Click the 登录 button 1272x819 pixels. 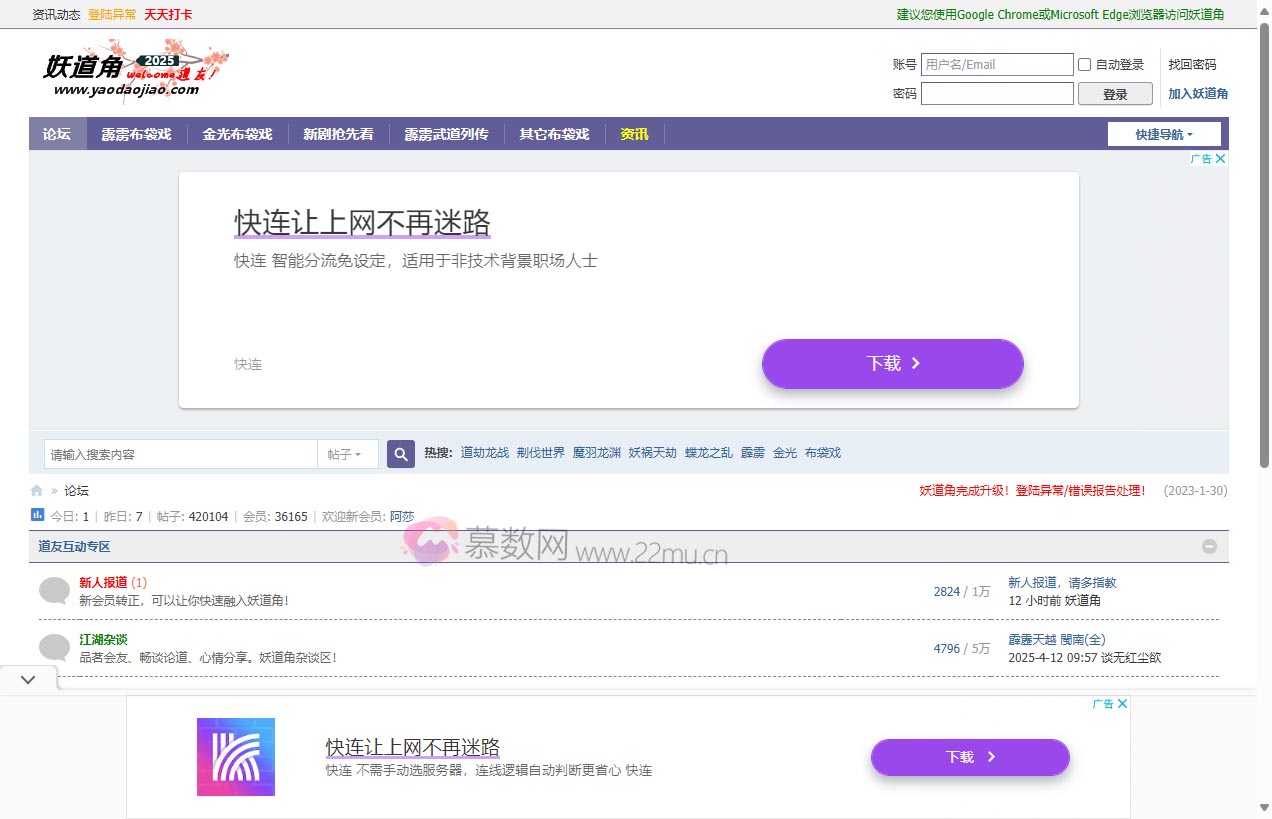(1115, 93)
